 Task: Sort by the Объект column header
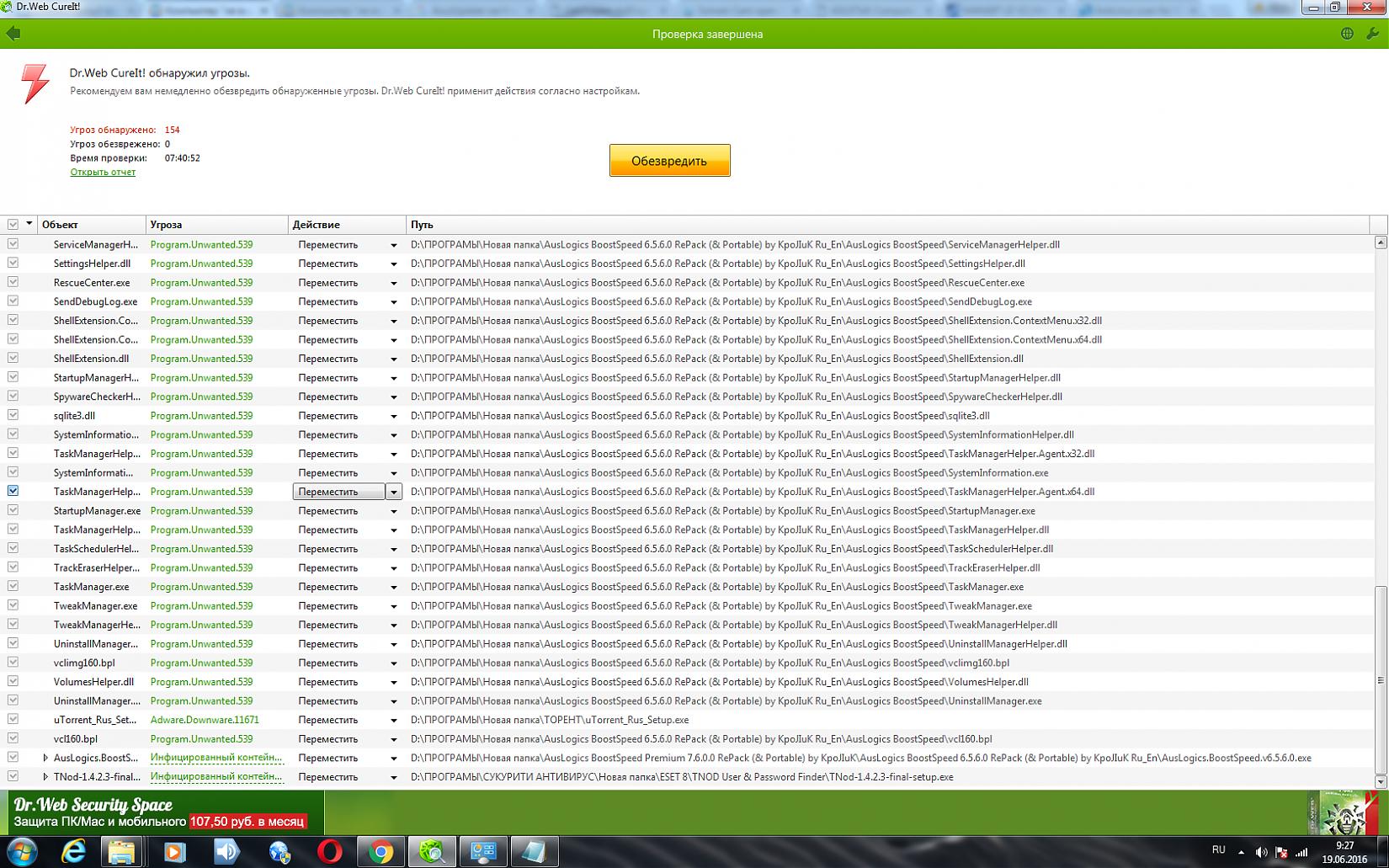click(92, 225)
